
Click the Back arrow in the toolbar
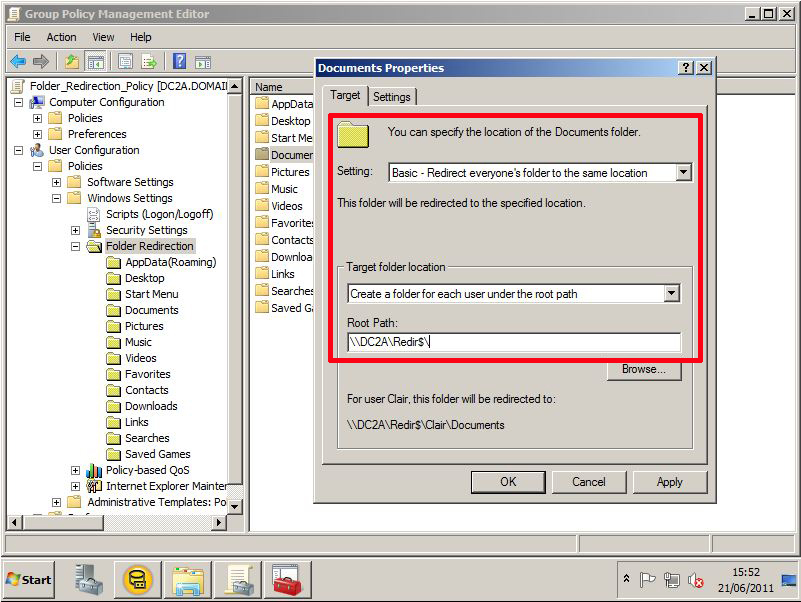18,62
